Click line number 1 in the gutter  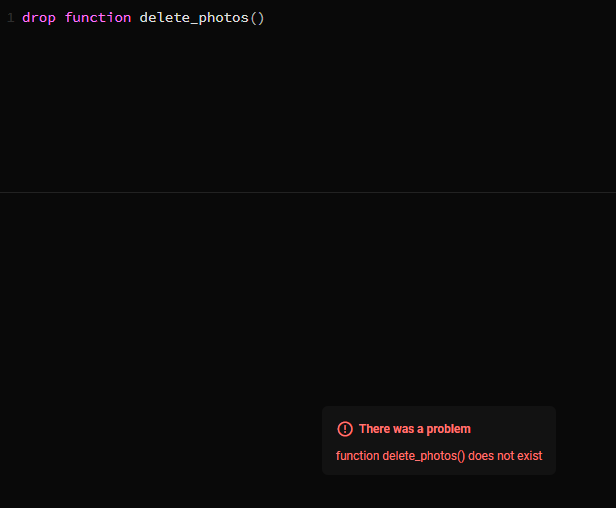coord(10,18)
